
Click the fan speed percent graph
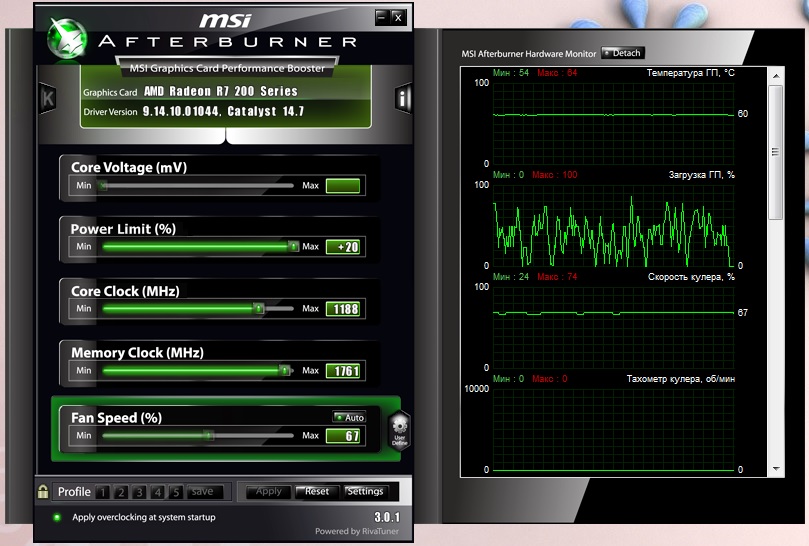613,327
